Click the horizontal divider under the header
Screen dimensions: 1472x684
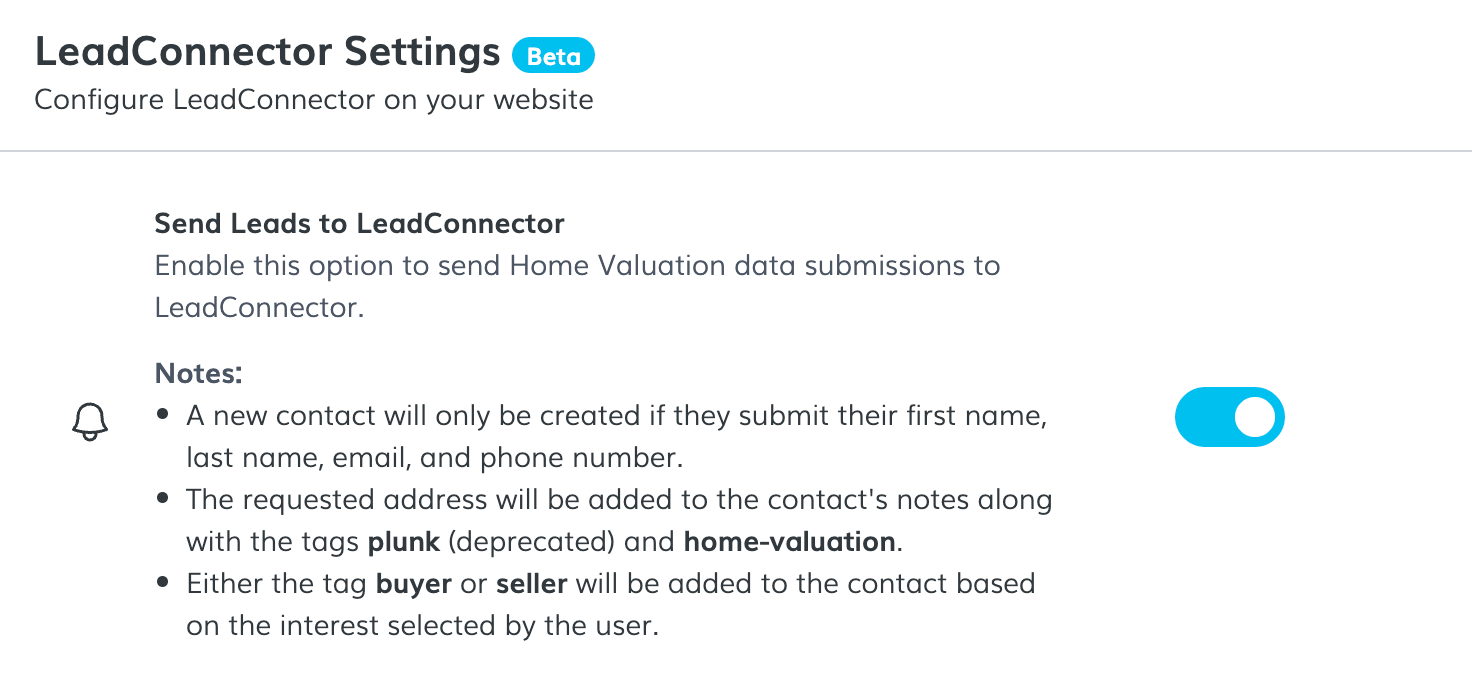736,151
